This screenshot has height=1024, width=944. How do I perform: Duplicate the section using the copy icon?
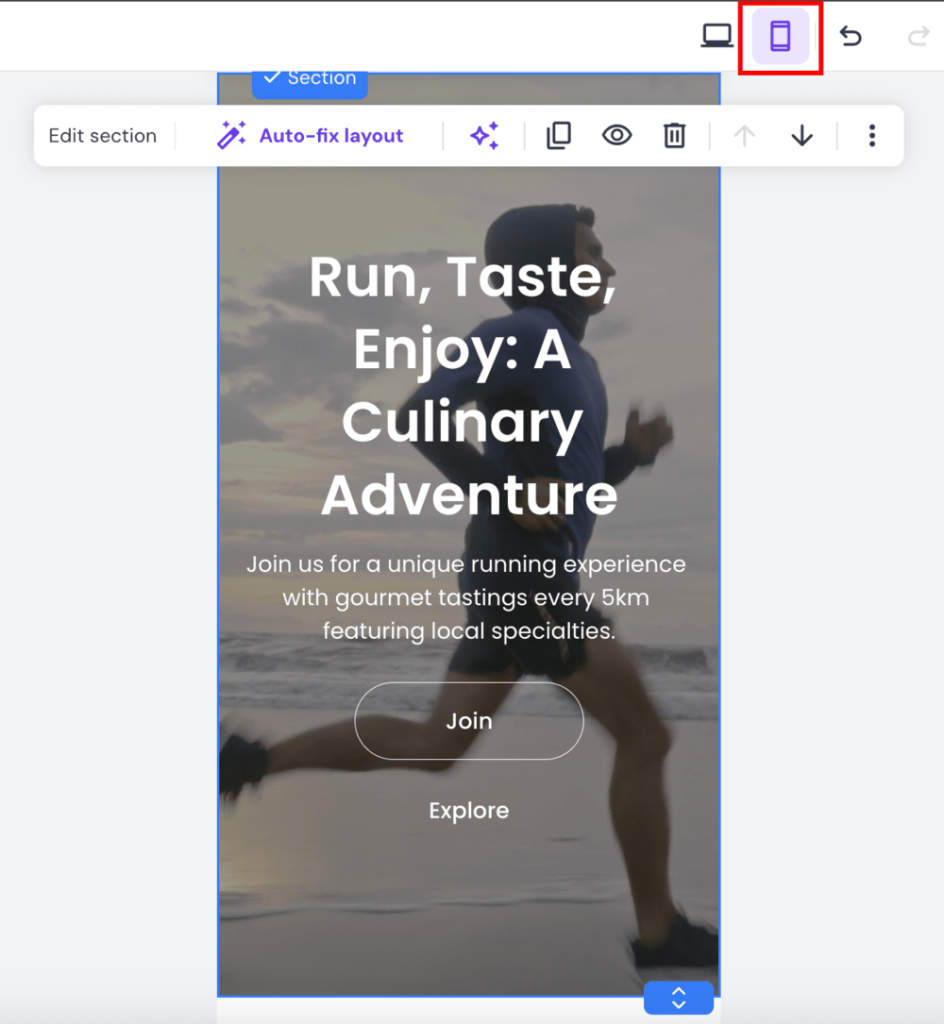coord(558,135)
